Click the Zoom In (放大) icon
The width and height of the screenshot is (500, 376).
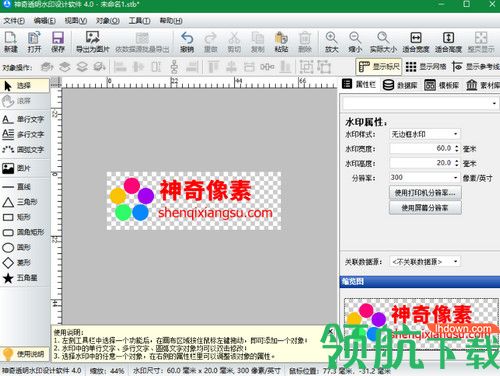(331, 42)
